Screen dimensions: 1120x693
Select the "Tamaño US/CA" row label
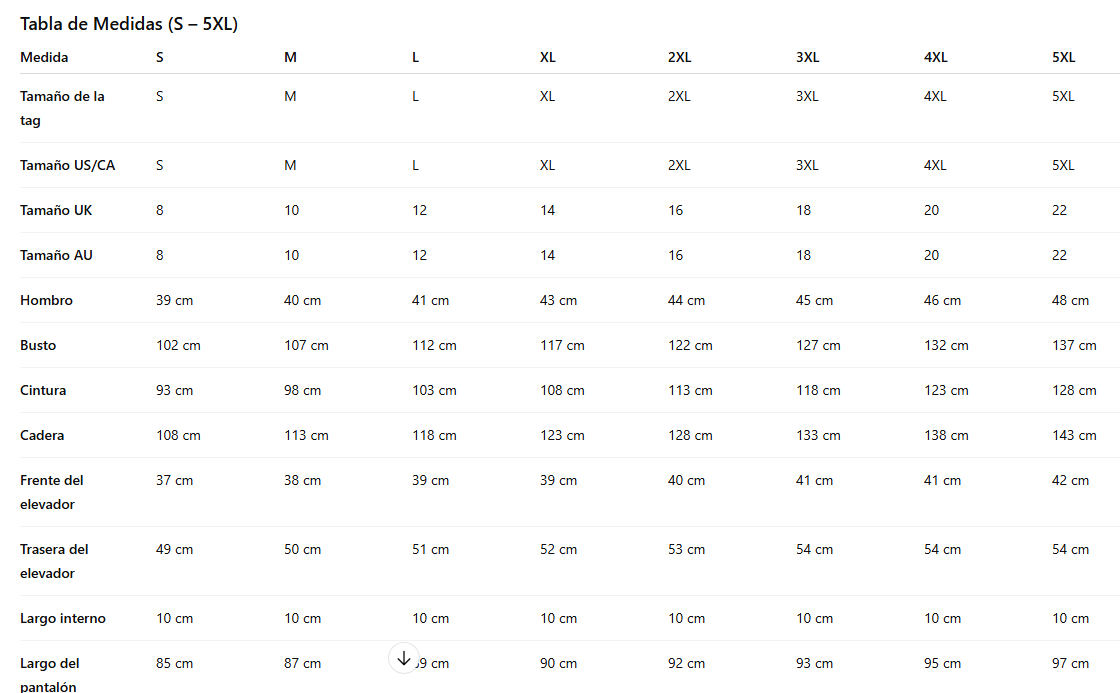coord(67,165)
